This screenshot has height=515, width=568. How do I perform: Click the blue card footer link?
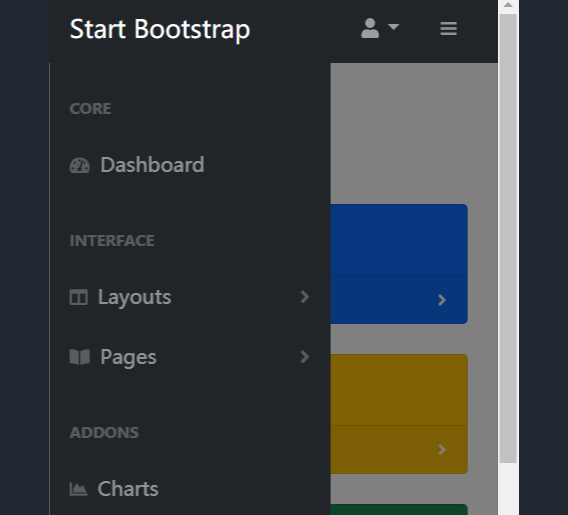coord(399,300)
